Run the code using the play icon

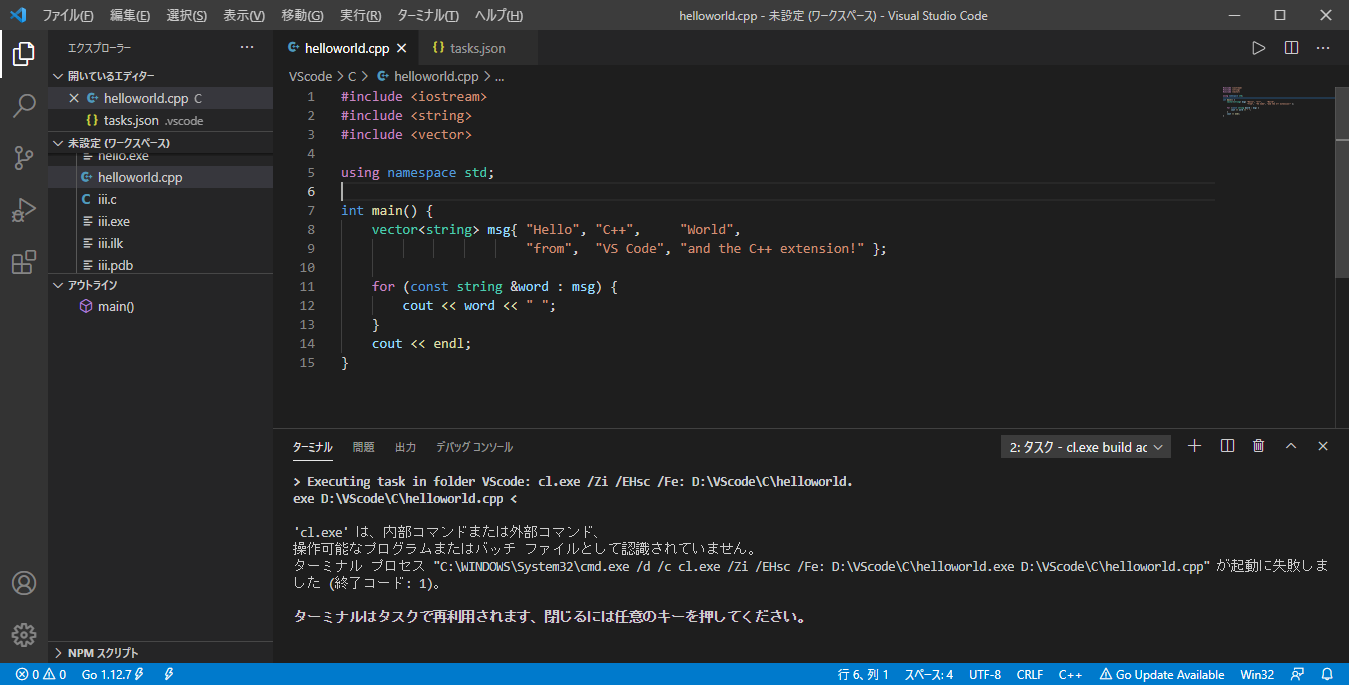tap(1257, 46)
